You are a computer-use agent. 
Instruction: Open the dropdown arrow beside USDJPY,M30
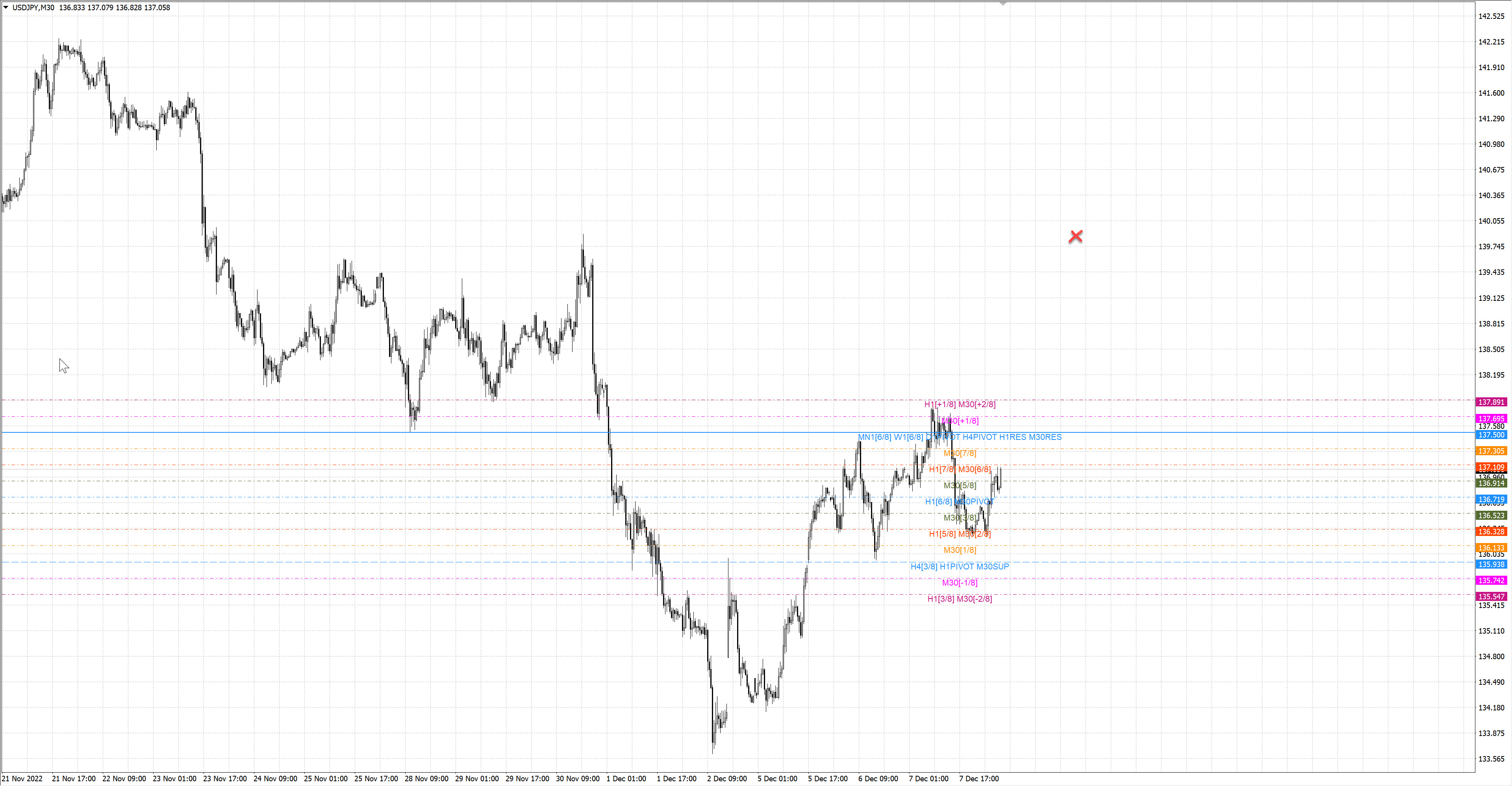click(x=6, y=7)
